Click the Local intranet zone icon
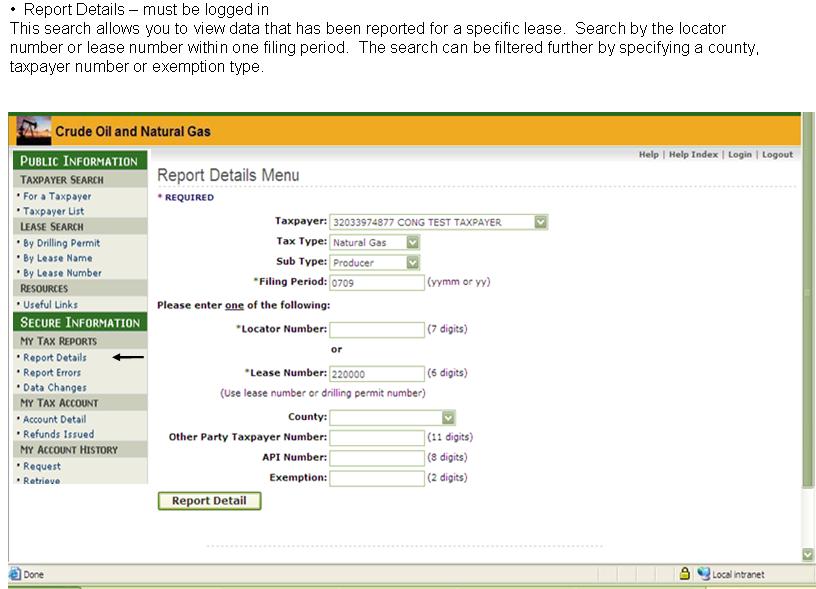Screen dimensions: 816x589 704,574
